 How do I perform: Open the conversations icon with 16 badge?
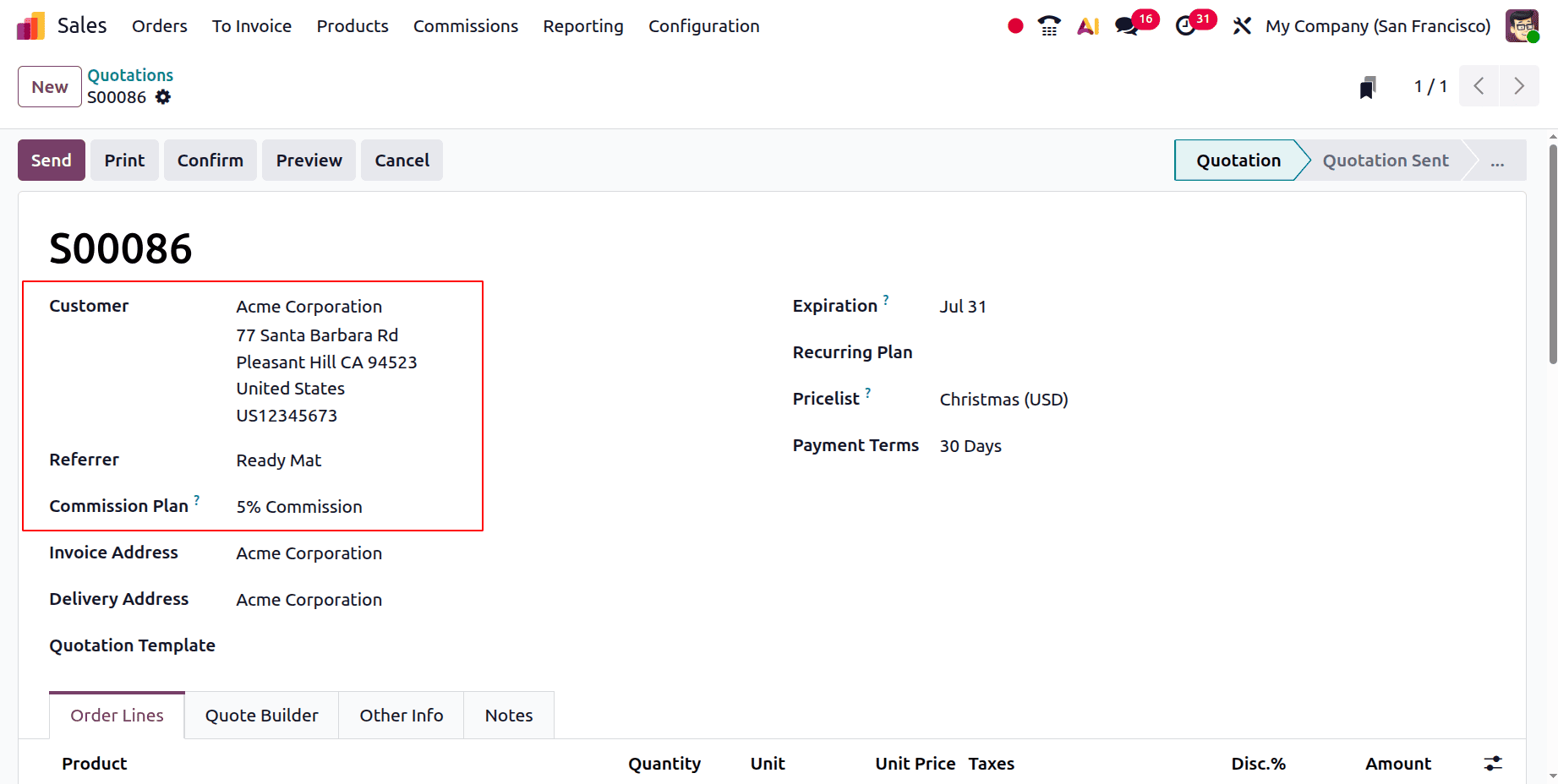1135,23
